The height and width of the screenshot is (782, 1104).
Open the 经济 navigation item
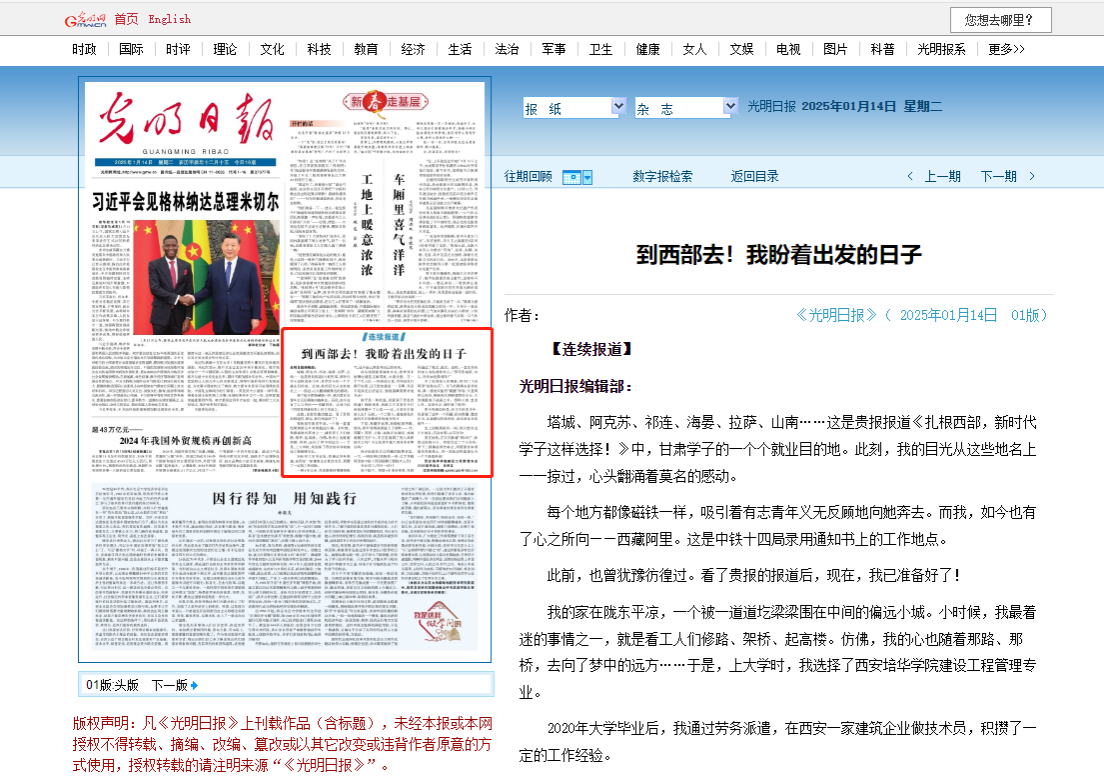click(x=413, y=49)
